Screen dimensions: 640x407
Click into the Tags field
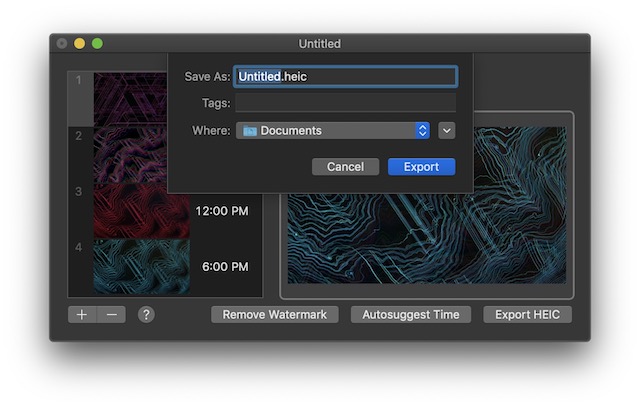point(345,103)
